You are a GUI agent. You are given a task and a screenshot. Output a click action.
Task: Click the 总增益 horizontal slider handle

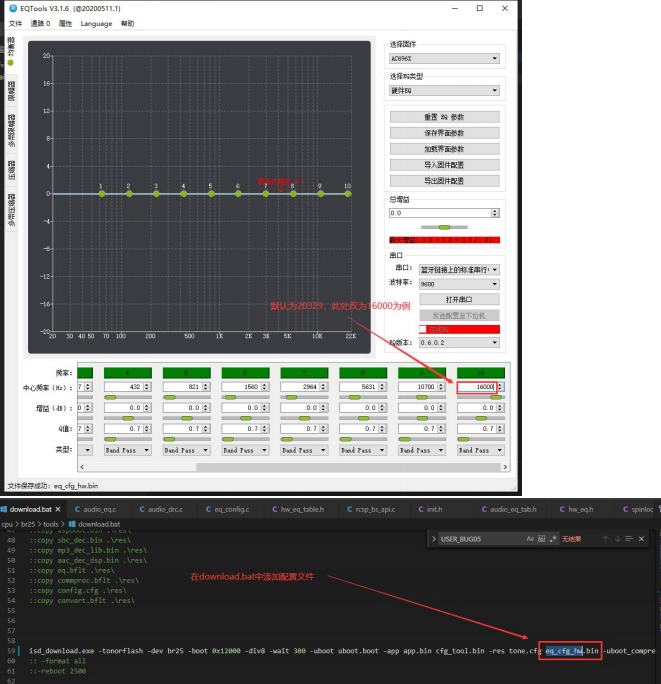(x=444, y=227)
